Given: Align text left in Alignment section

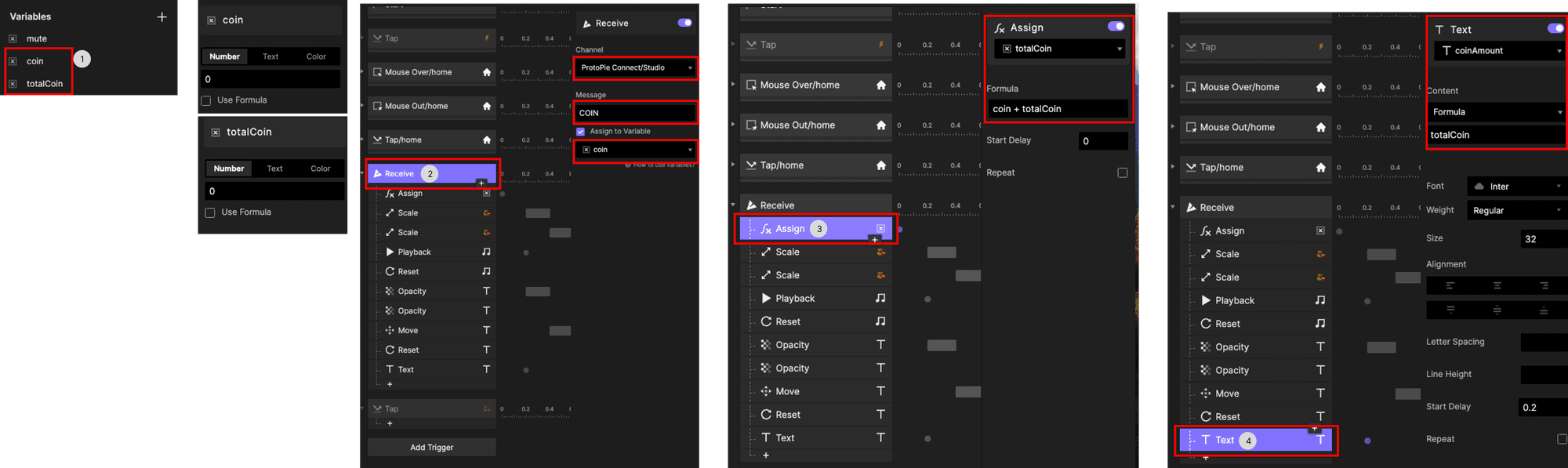Looking at the screenshot, I should pyautogui.click(x=1450, y=286).
